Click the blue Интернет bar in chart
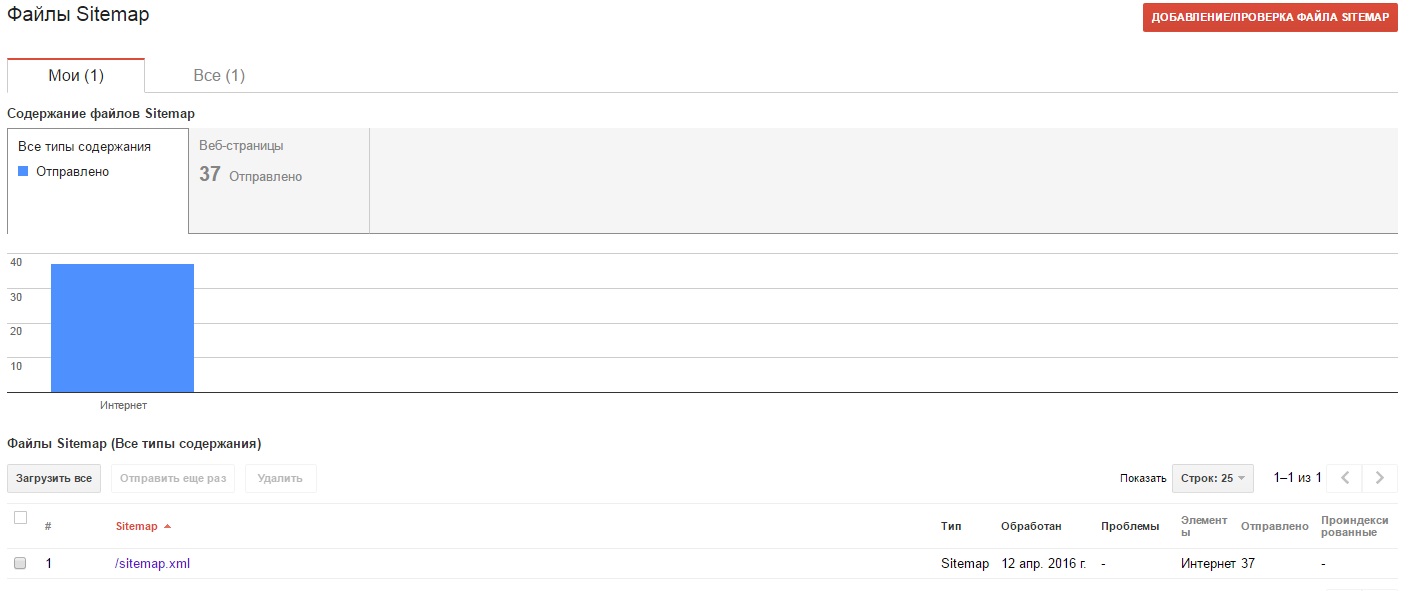The height and width of the screenshot is (591, 1416). [122, 327]
